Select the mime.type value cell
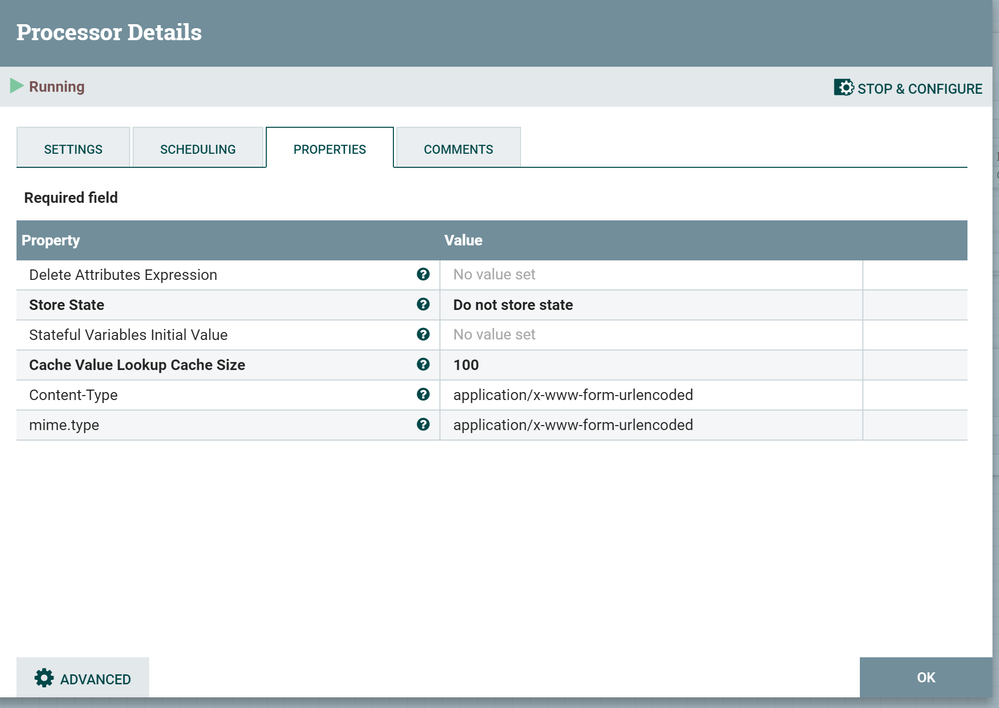The width and height of the screenshot is (999, 708). pyautogui.click(x=651, y=424)
